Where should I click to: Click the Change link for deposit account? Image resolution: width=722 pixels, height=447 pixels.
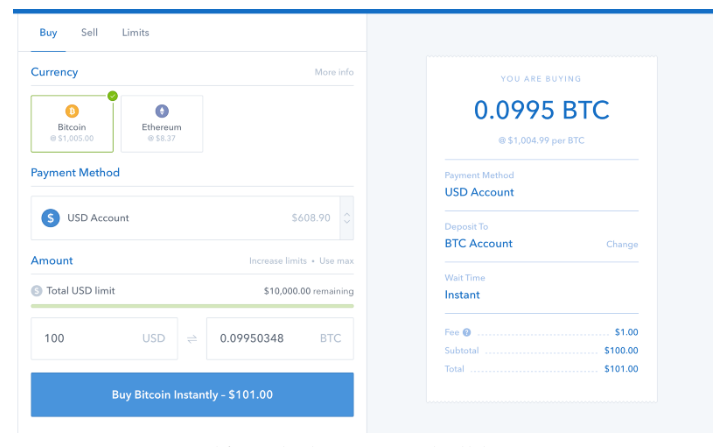pyautogui.click(x=622, y=244)
